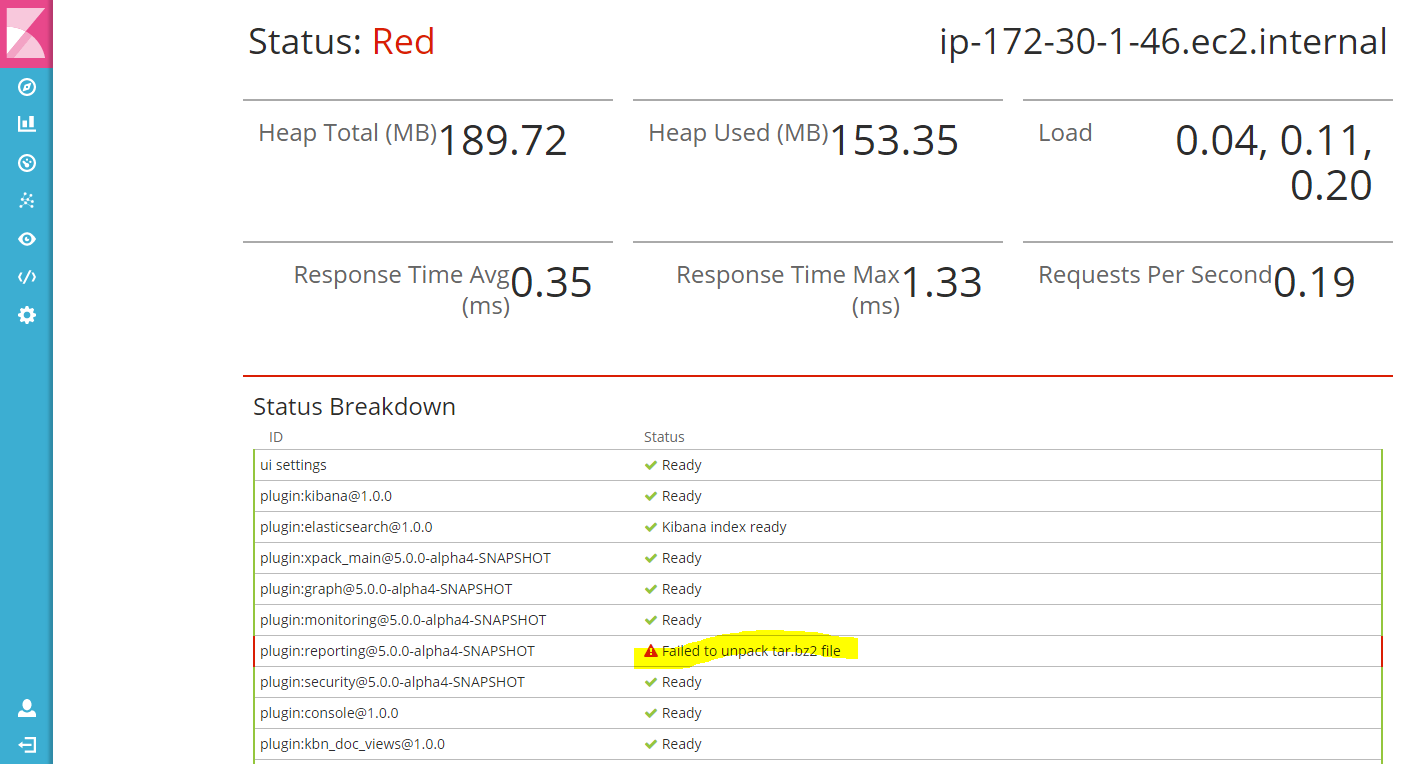Click the green check for monitoring plugin
1401x764 pixels.
[651, 620]
